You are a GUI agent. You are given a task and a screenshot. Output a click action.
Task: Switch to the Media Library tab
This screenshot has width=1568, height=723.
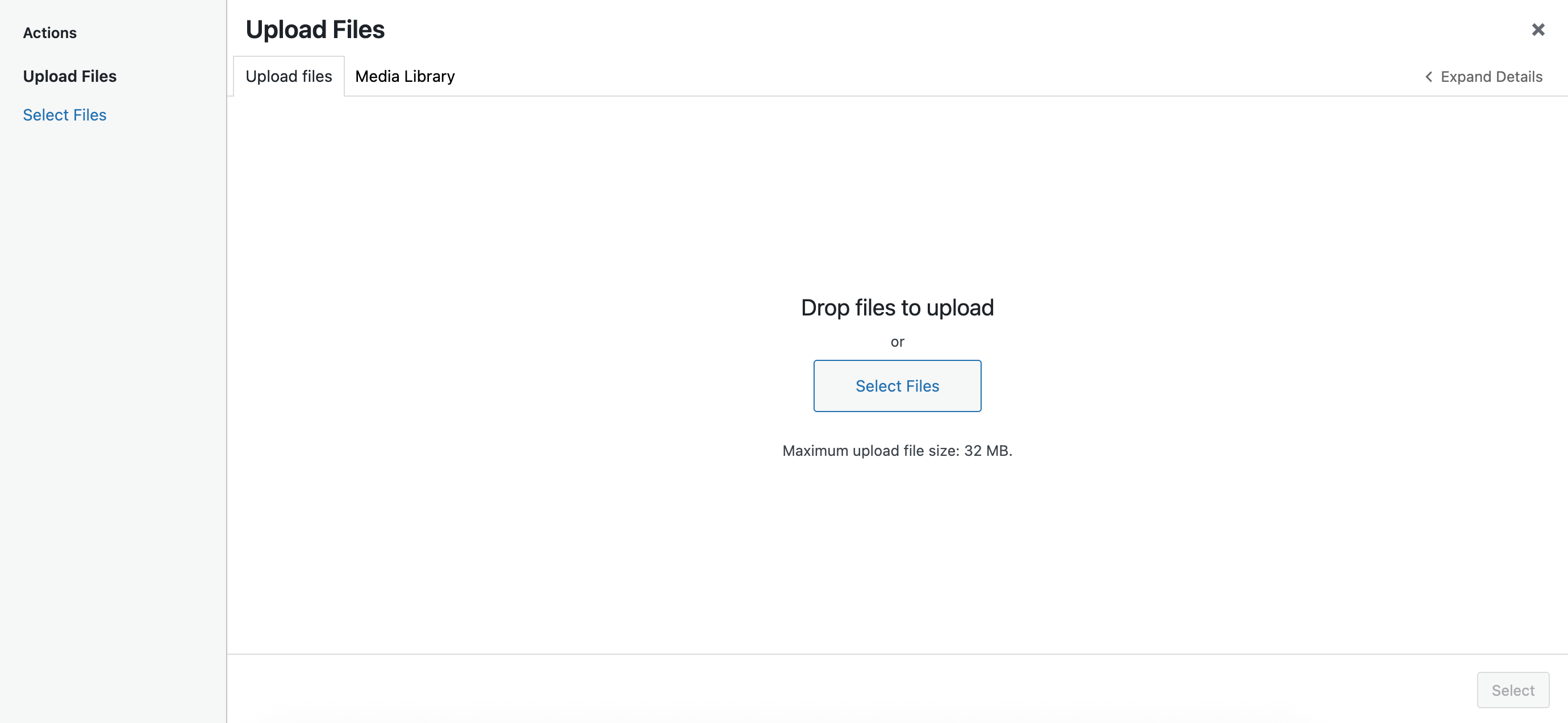[x=404, y=77]
